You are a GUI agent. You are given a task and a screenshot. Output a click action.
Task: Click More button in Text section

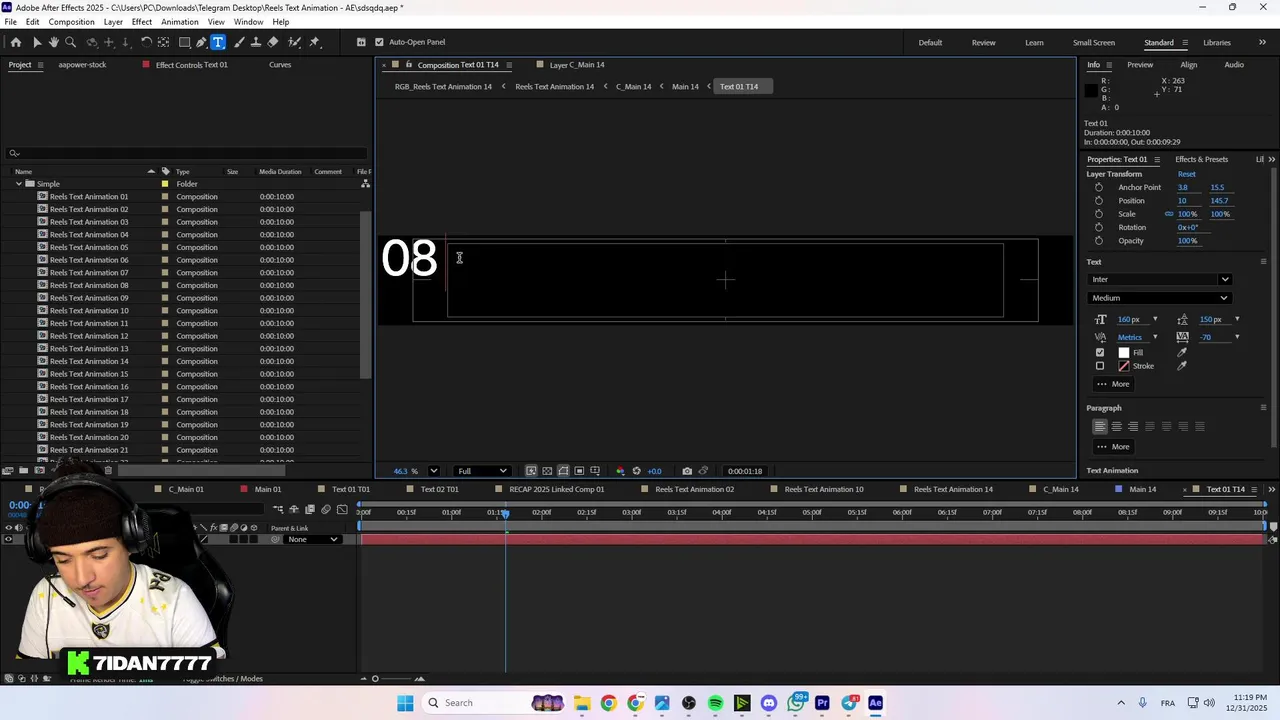click(1112, 384)
